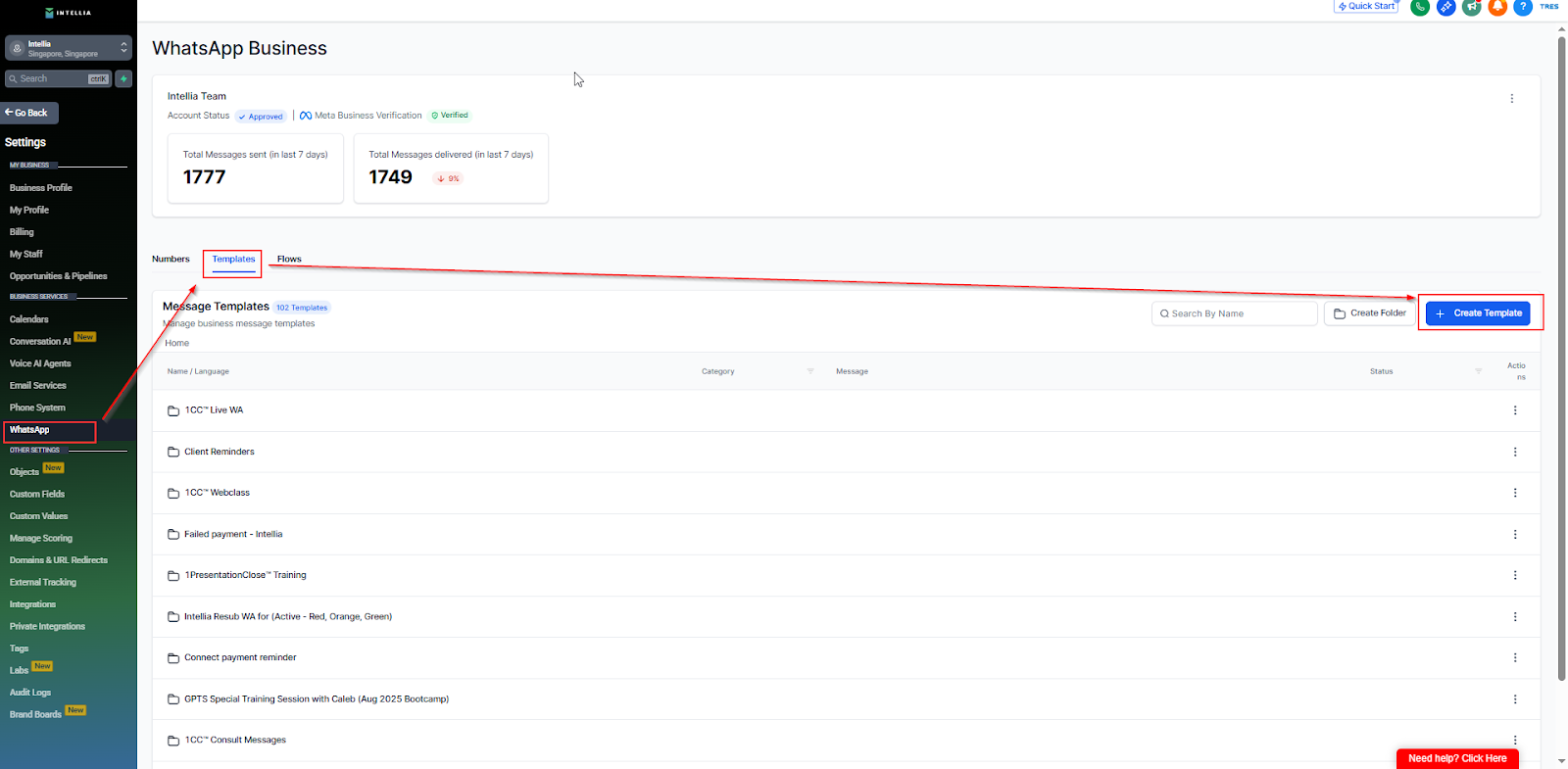Open the three-dot menu for 1CC Live WA
This screenshot has height=769, width=1568.
(1515, 410)
